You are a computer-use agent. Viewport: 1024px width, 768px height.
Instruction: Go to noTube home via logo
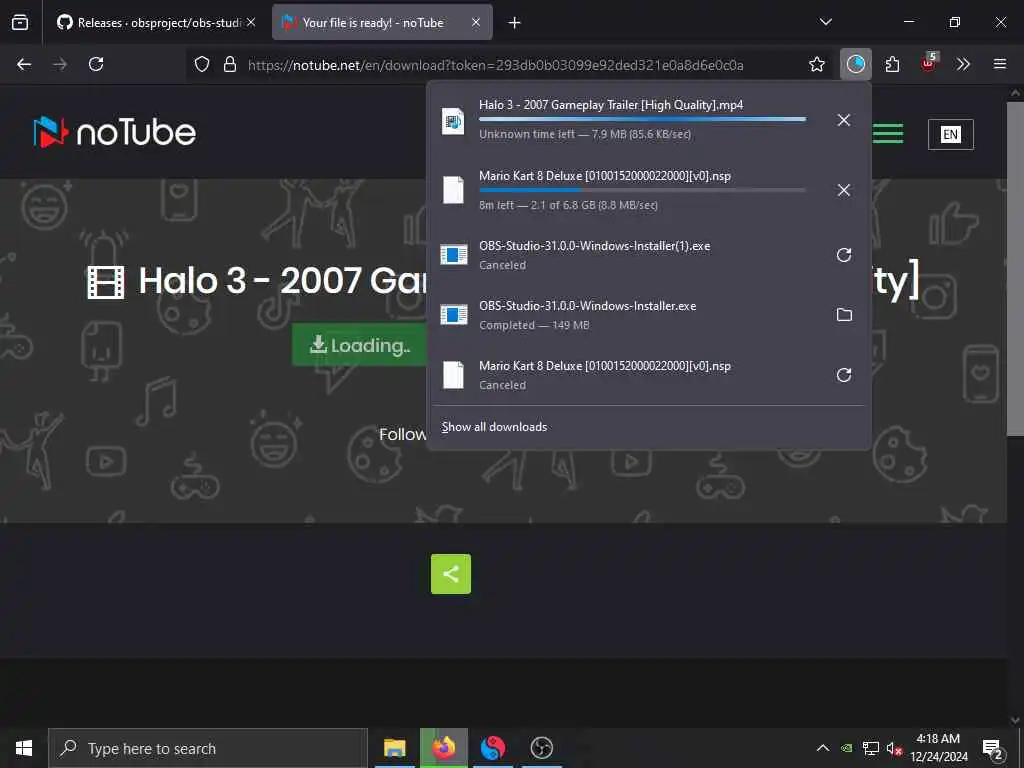(115, 132)
